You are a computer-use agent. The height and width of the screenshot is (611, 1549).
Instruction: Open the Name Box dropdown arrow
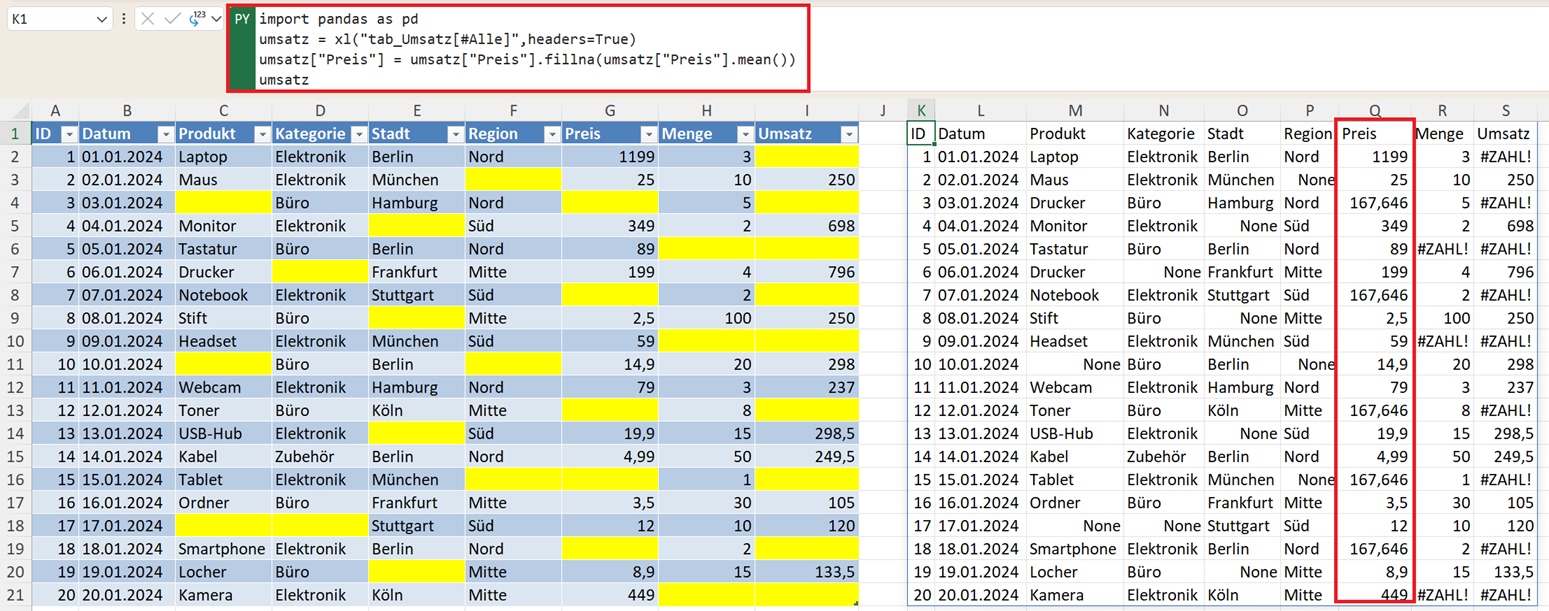click(101, 19)
